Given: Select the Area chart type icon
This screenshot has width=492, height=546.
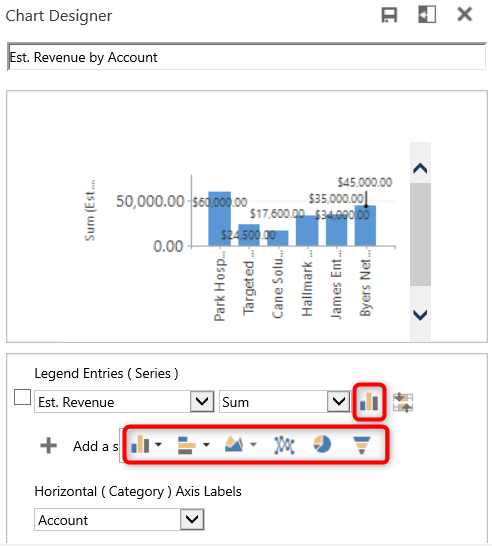Looking at the screenshot, I should (x=234, y=444).
